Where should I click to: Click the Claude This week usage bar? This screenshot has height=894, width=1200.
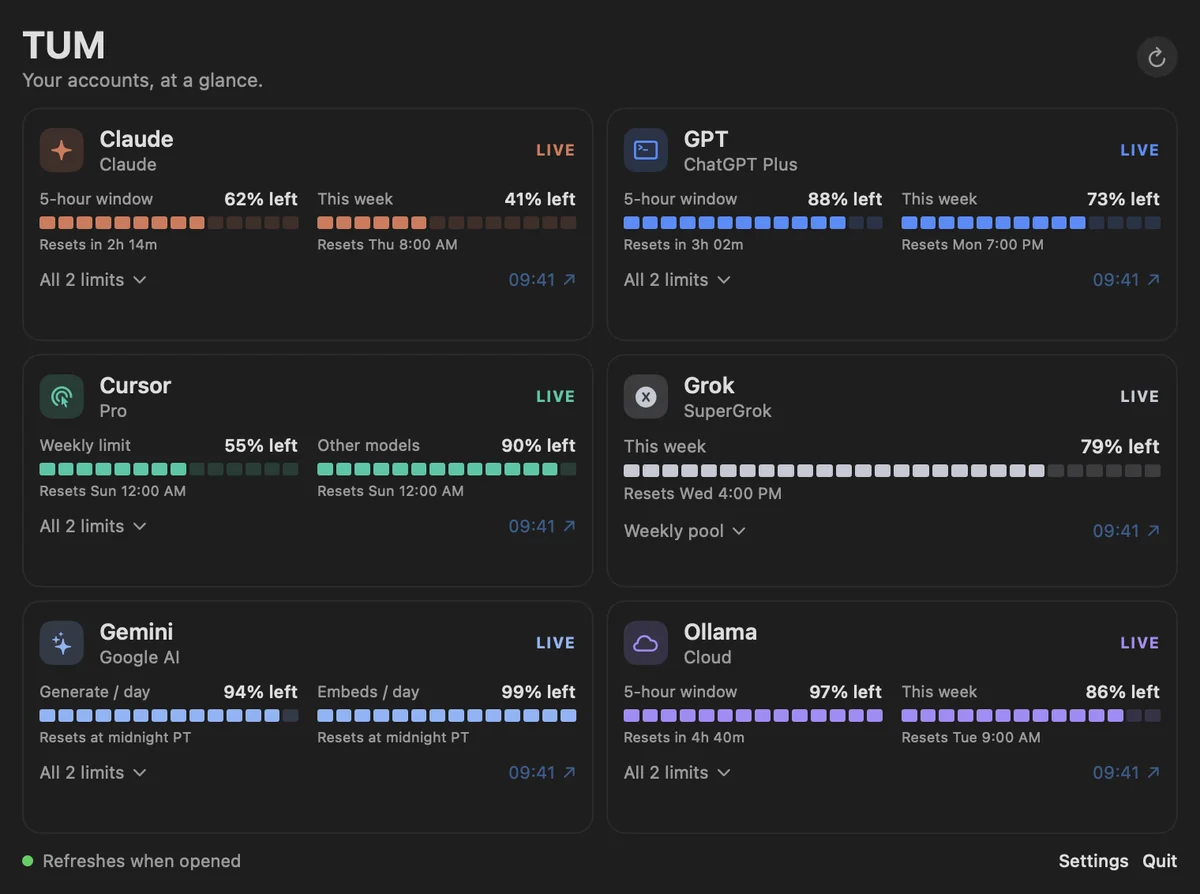tap(447, 223)
